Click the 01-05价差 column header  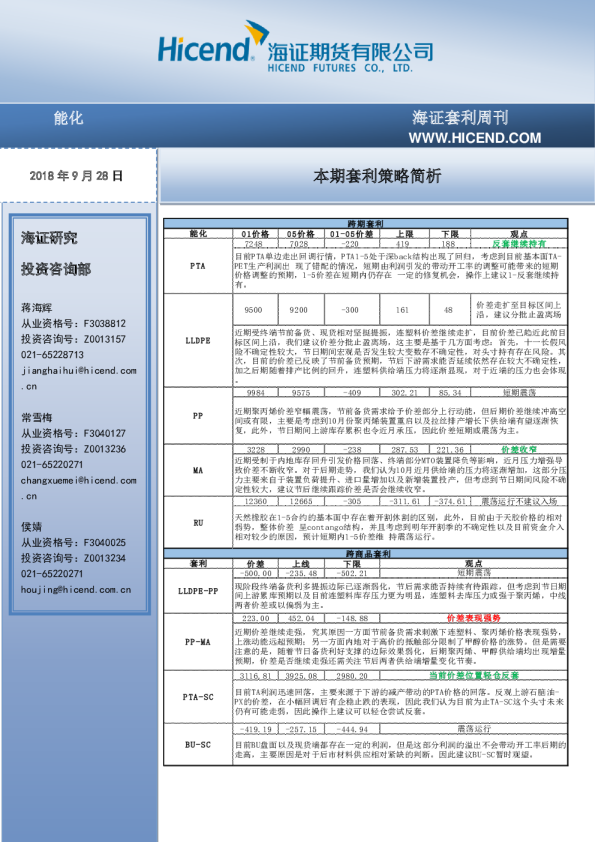pyautogui.click(x=352, y=234)
